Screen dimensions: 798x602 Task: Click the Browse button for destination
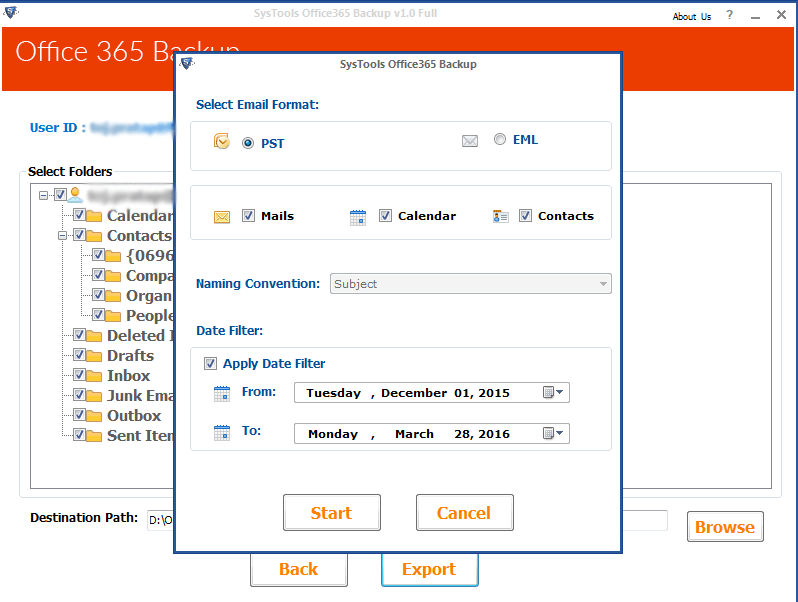[724, 527]
